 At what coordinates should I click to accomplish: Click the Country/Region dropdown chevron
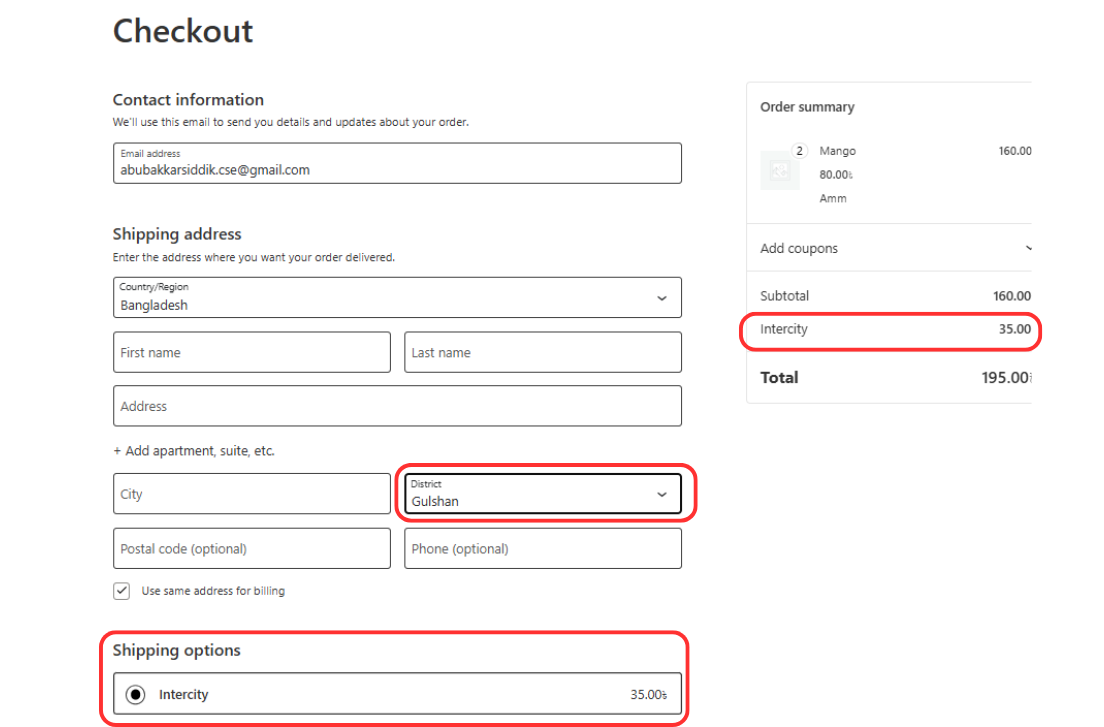point(661,297)
